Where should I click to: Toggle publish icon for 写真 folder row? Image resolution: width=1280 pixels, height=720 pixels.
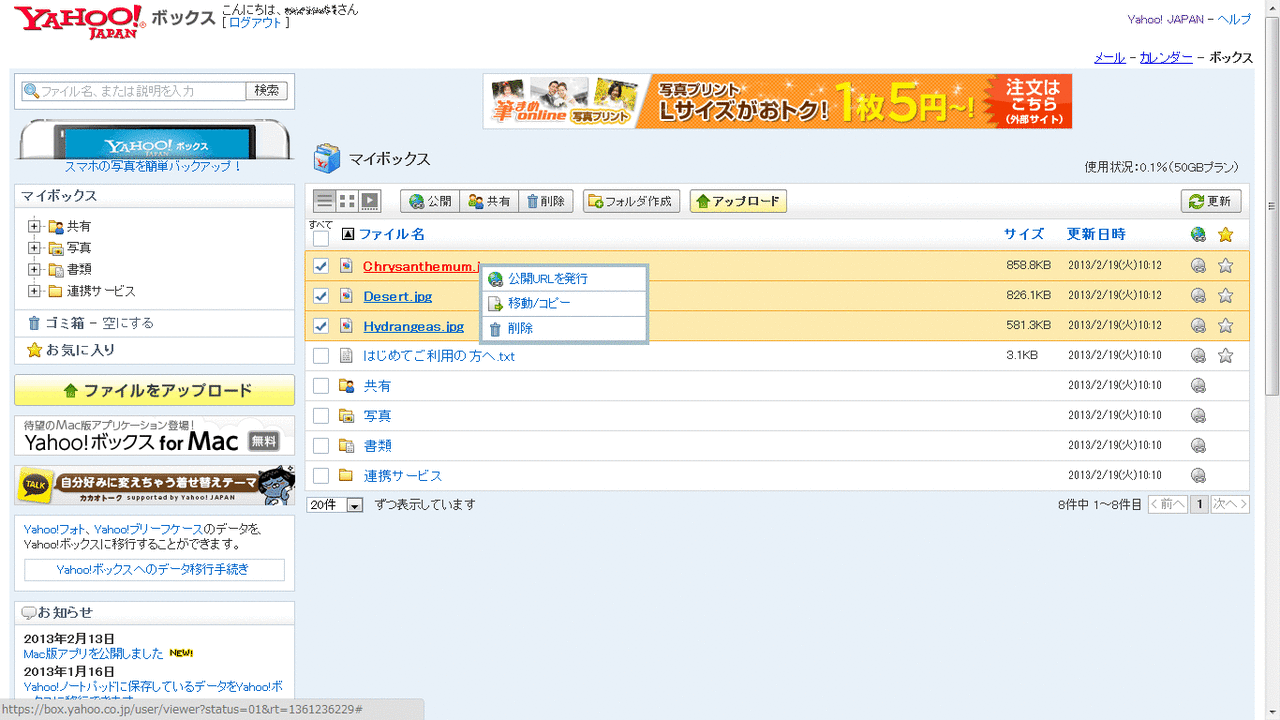click(1198, 416)
